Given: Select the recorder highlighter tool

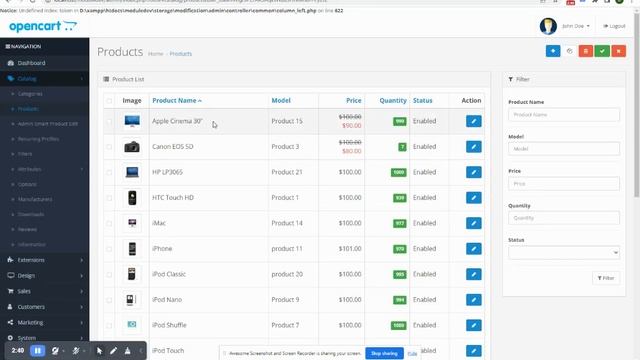Looking at the screenshot, I should (127, 351).
